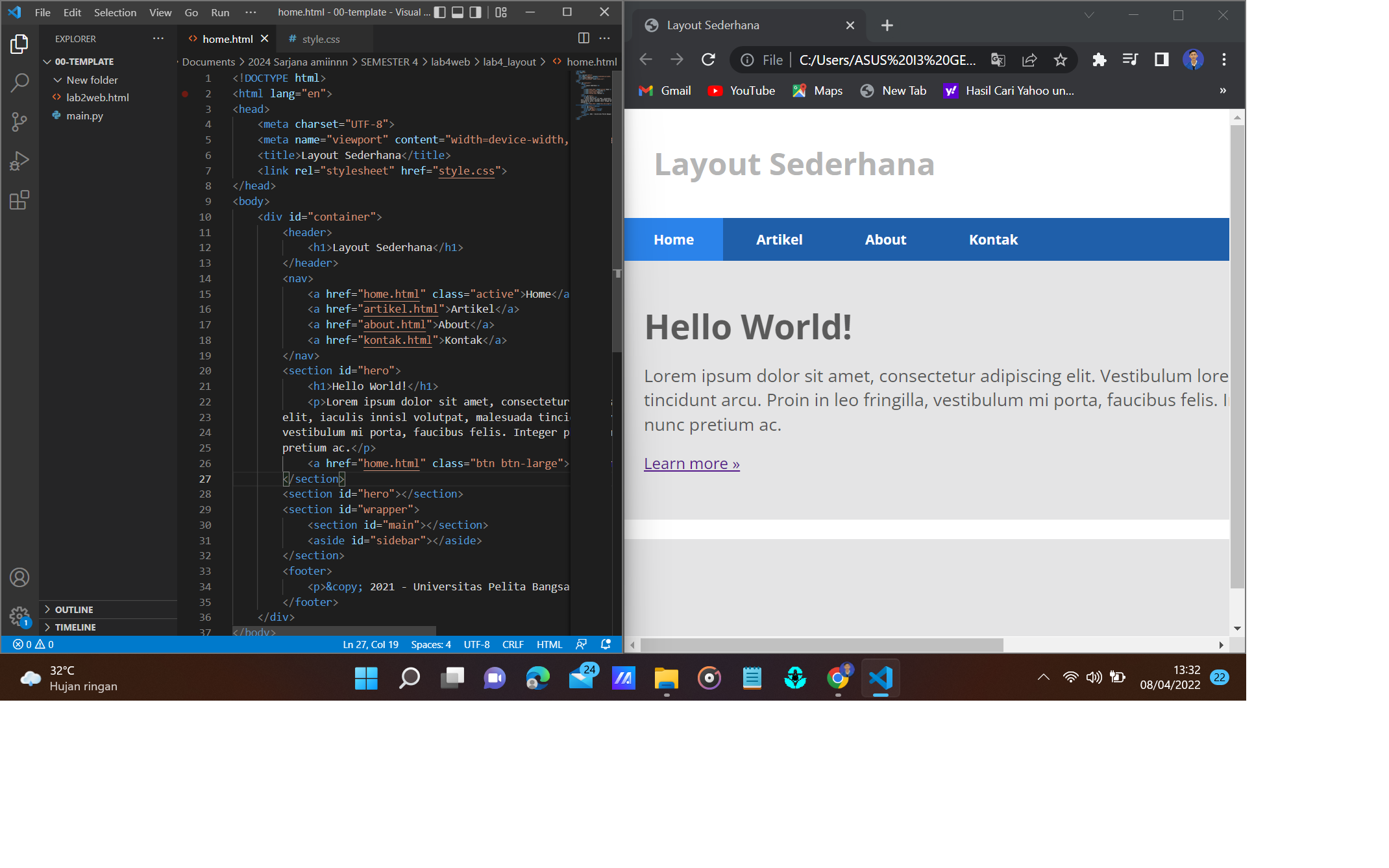Click the Learn more link on the page
The image size is (1389, 868).
click(691, 463)
